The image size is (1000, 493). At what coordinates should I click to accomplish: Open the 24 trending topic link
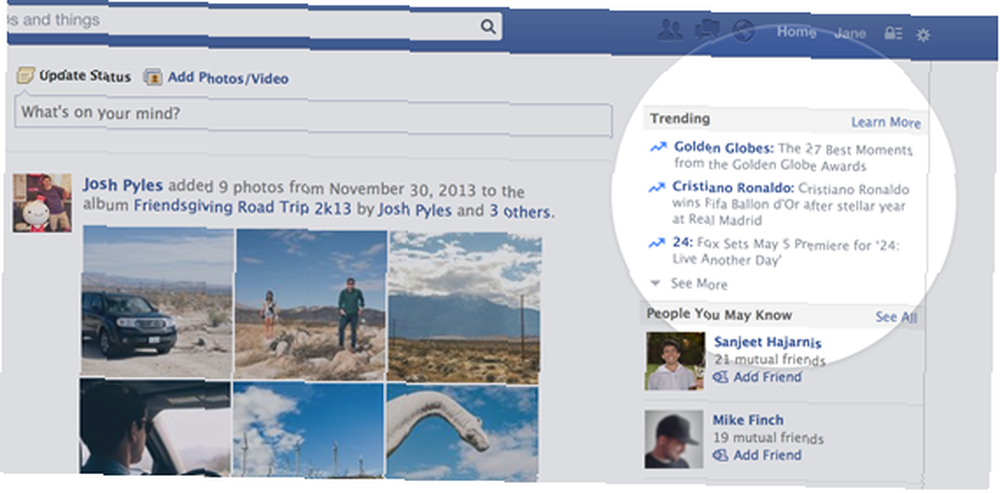coord(682,243)
